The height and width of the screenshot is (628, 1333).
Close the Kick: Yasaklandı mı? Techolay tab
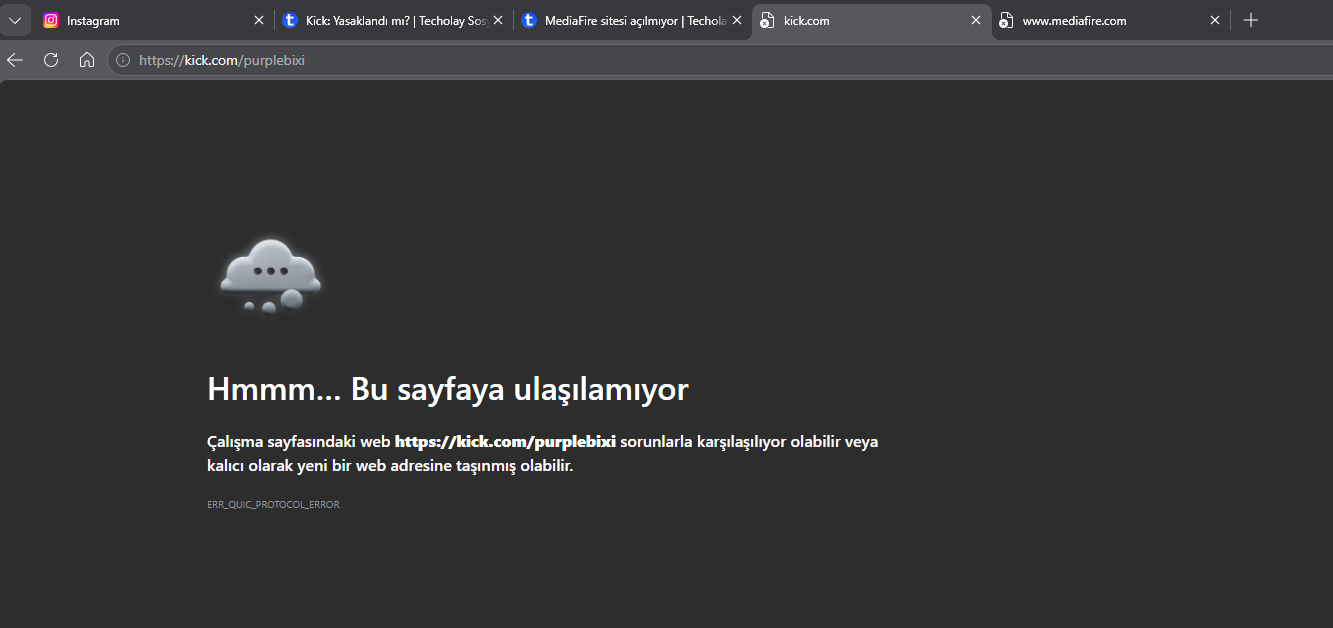[499, 20]
